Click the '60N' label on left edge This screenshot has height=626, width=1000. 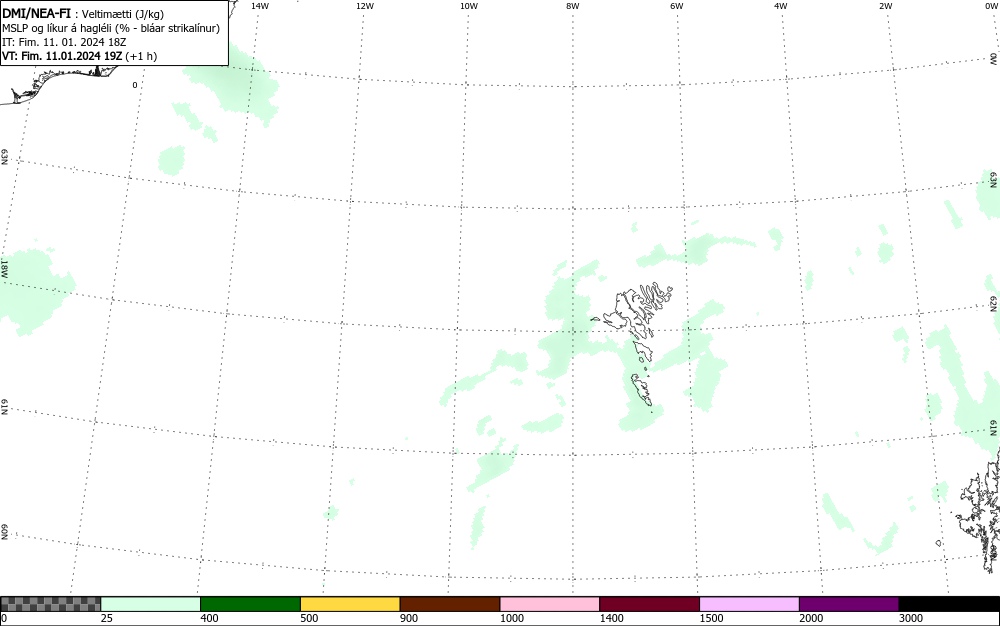coord(4,534)
